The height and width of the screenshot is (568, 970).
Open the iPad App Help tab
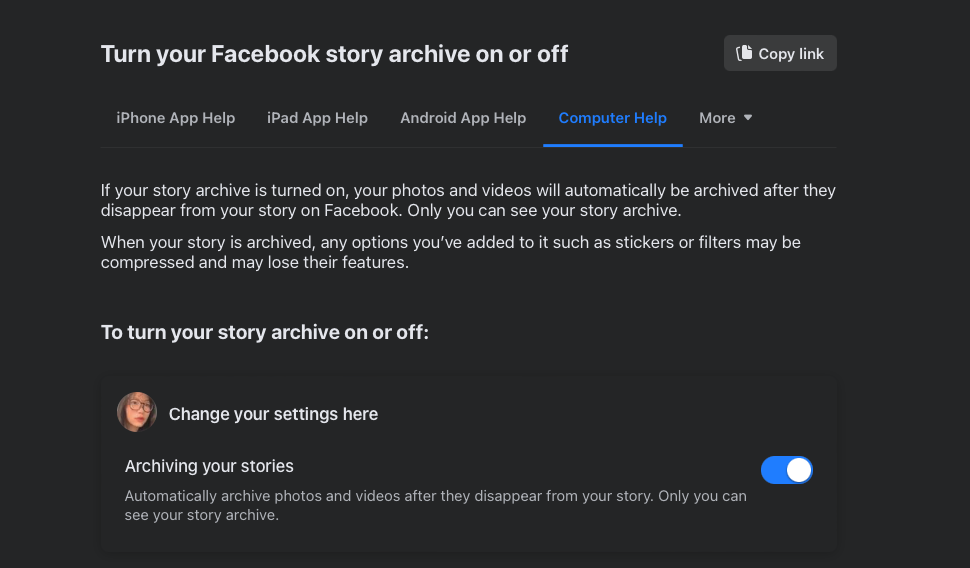(x=317, y=118)
